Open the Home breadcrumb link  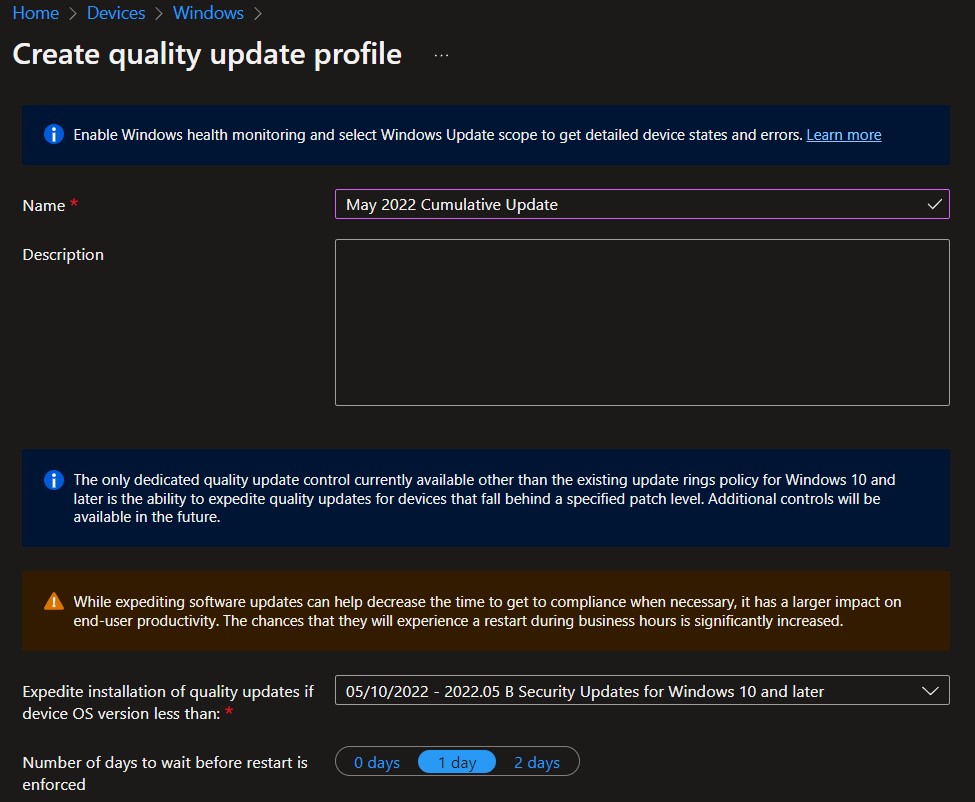click(x=35, y=12)
